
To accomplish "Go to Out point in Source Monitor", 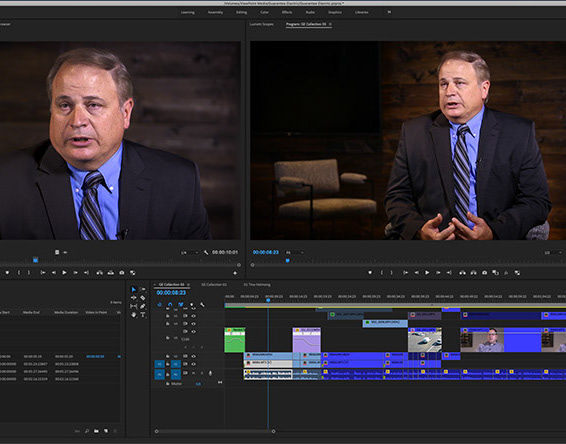I will (87, 273).
